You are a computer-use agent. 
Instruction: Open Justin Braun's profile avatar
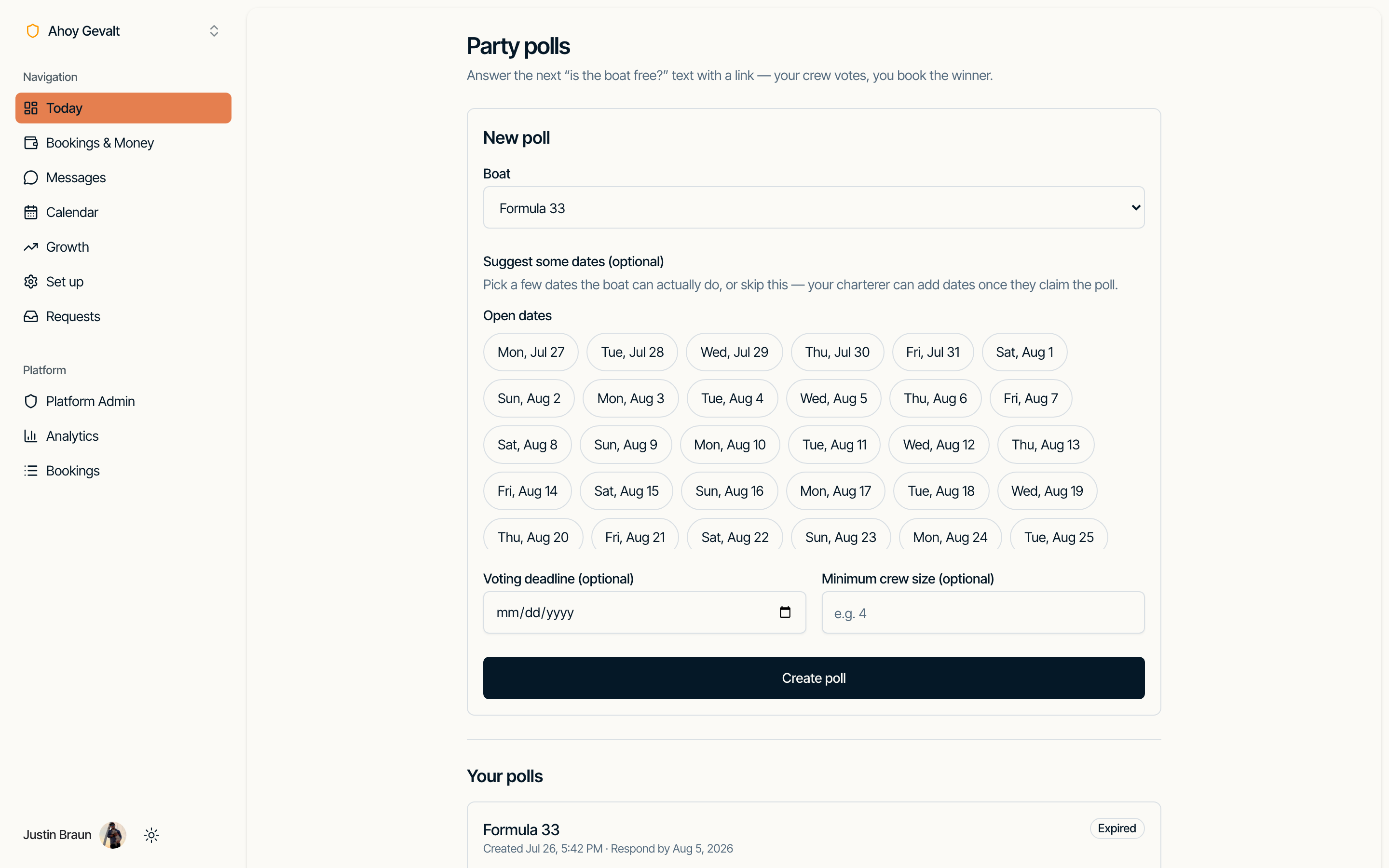point(113,835)
